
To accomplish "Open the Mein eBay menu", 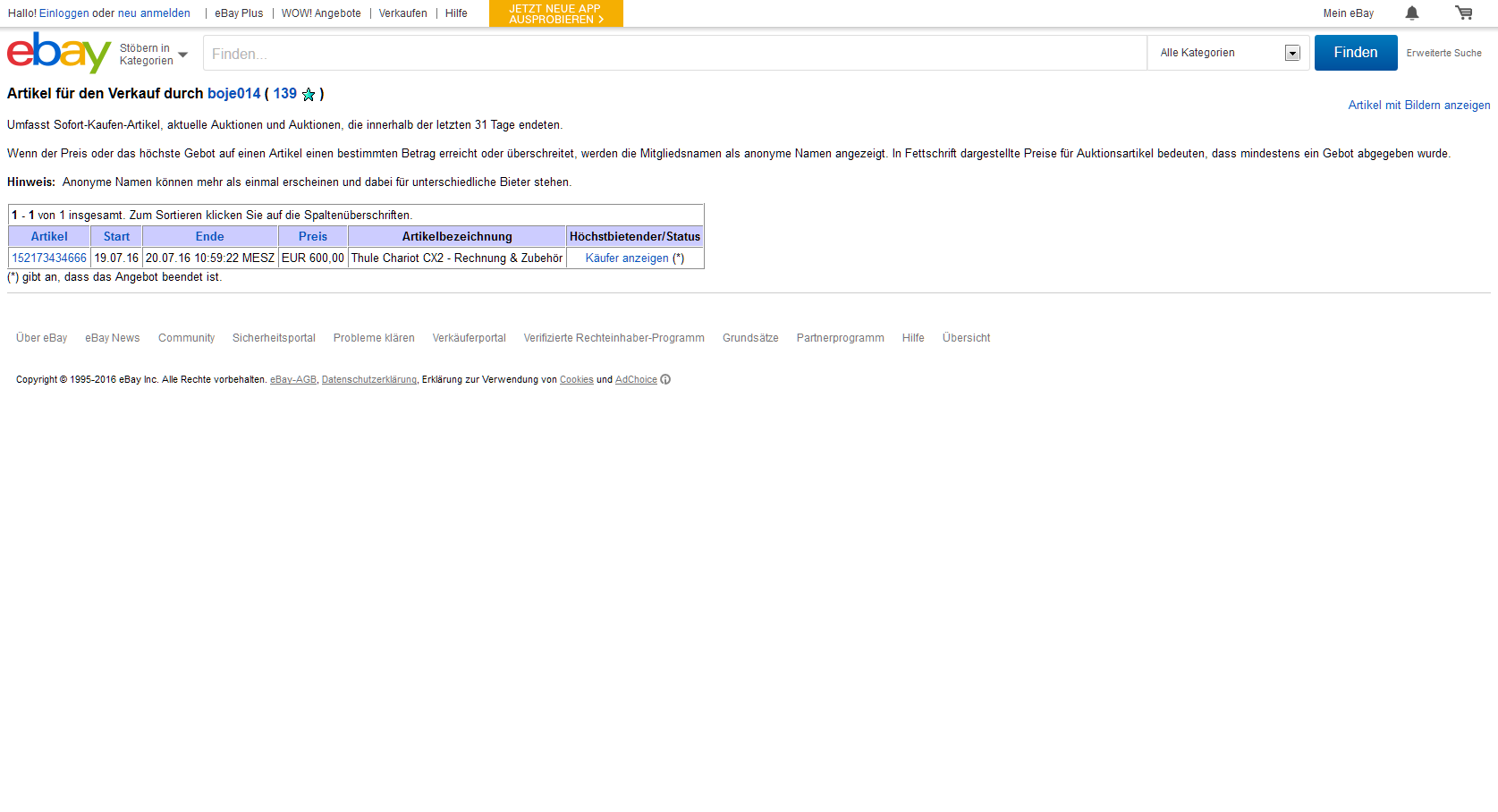I will tap(1348, 13).
